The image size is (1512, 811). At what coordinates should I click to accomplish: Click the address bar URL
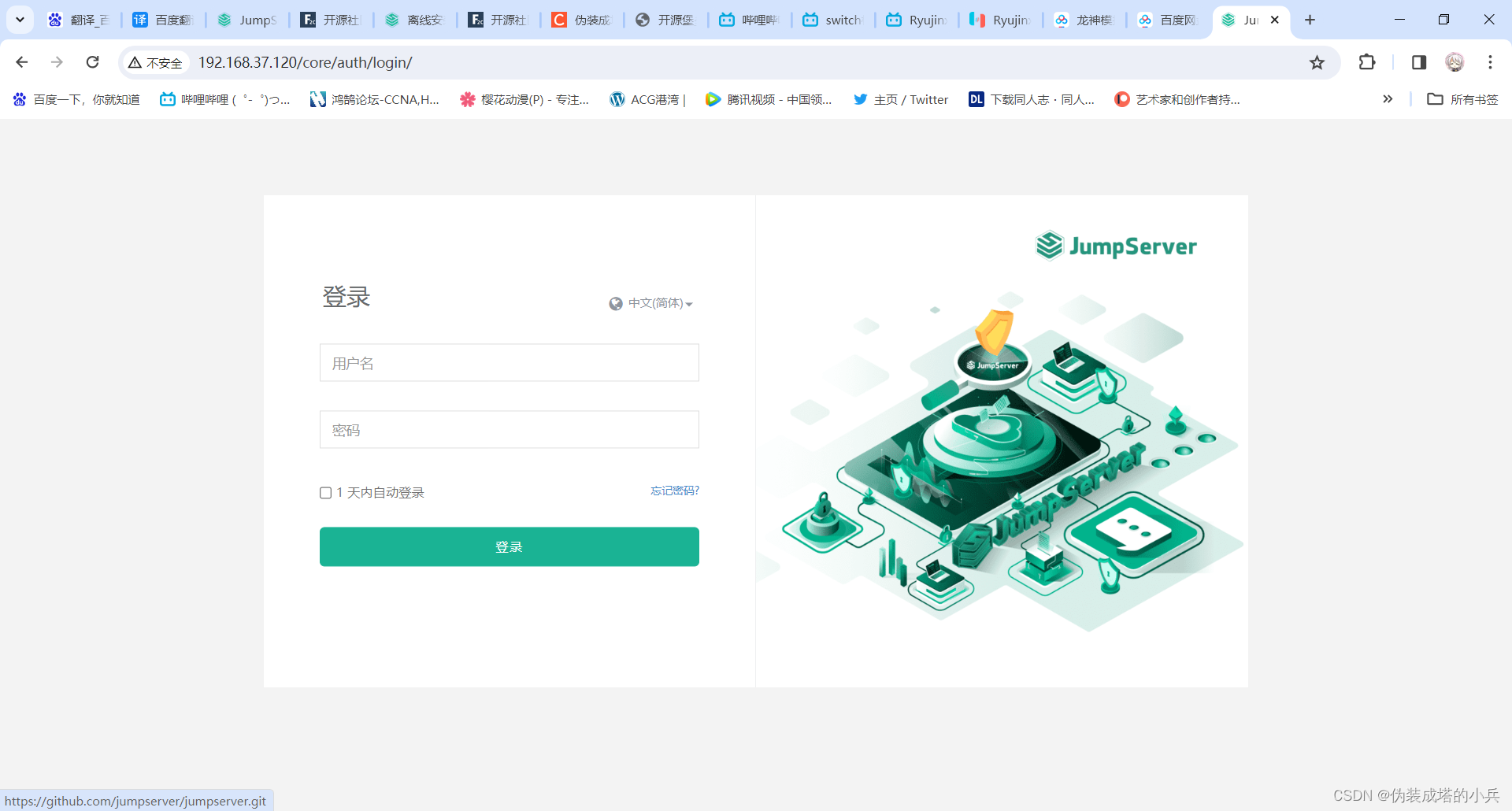pos(306,62)
